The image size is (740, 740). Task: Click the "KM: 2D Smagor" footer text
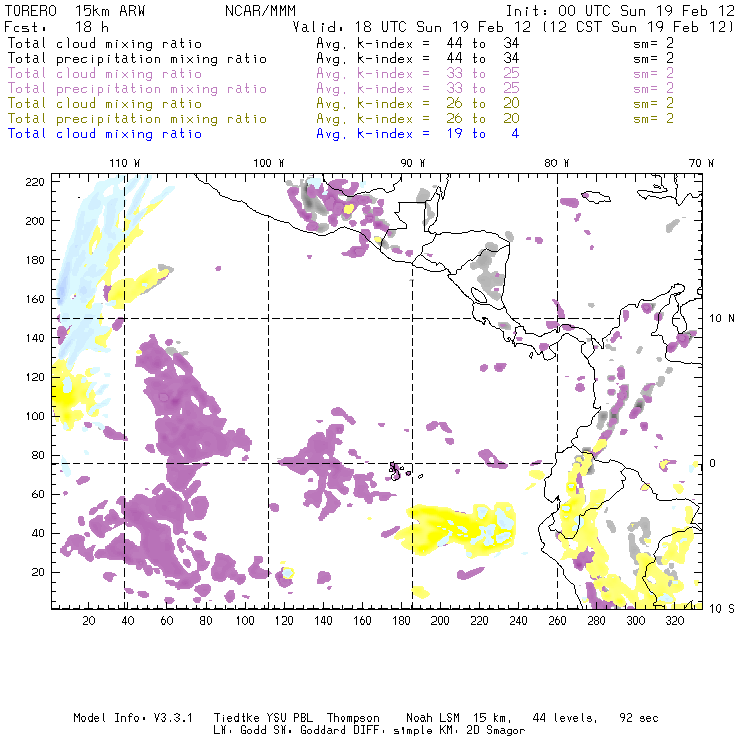coord(482,731)
